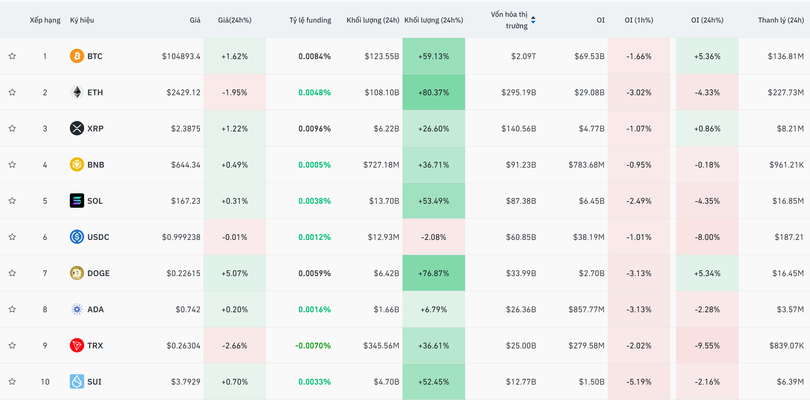Sort table by Xếp hạng column
This screenshot has height=400, width=810.
tap(44, 20)
